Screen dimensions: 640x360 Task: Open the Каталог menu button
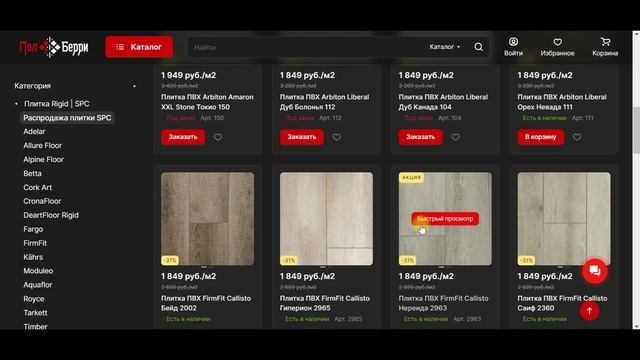click(x=139, y=47)
